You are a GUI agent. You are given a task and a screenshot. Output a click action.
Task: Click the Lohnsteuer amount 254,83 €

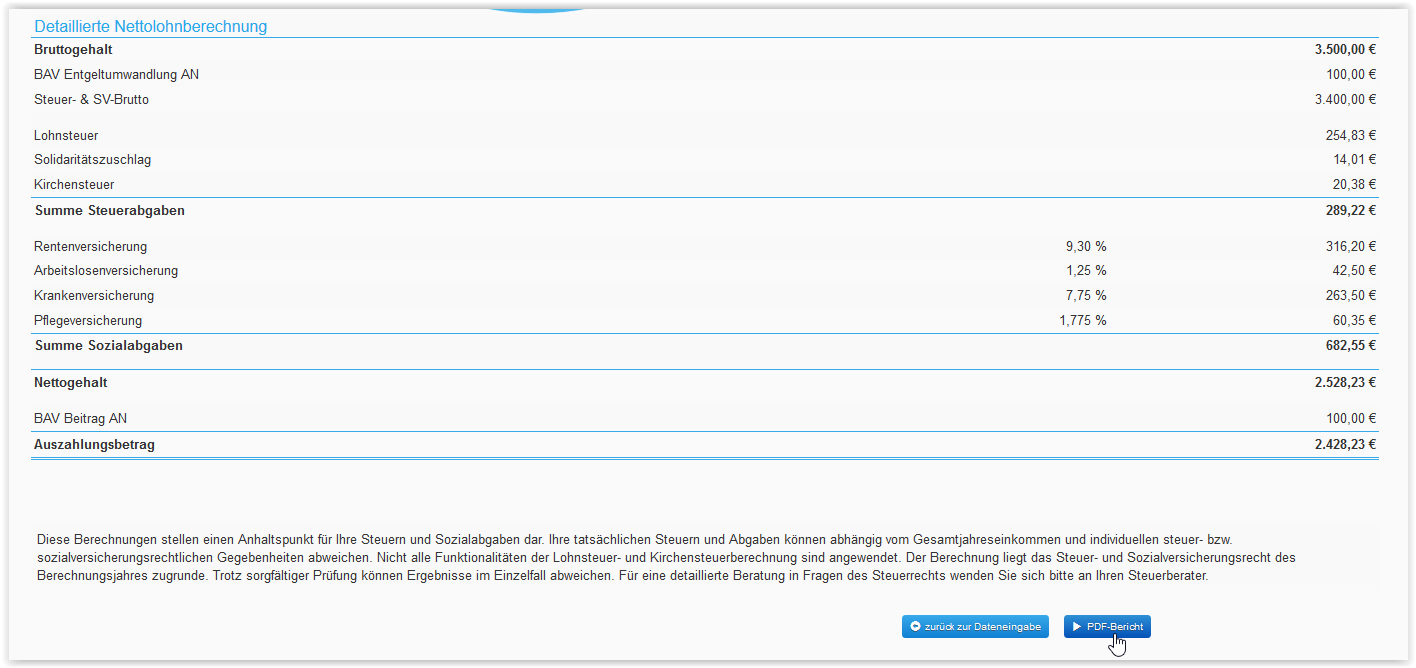point(1350,135)
